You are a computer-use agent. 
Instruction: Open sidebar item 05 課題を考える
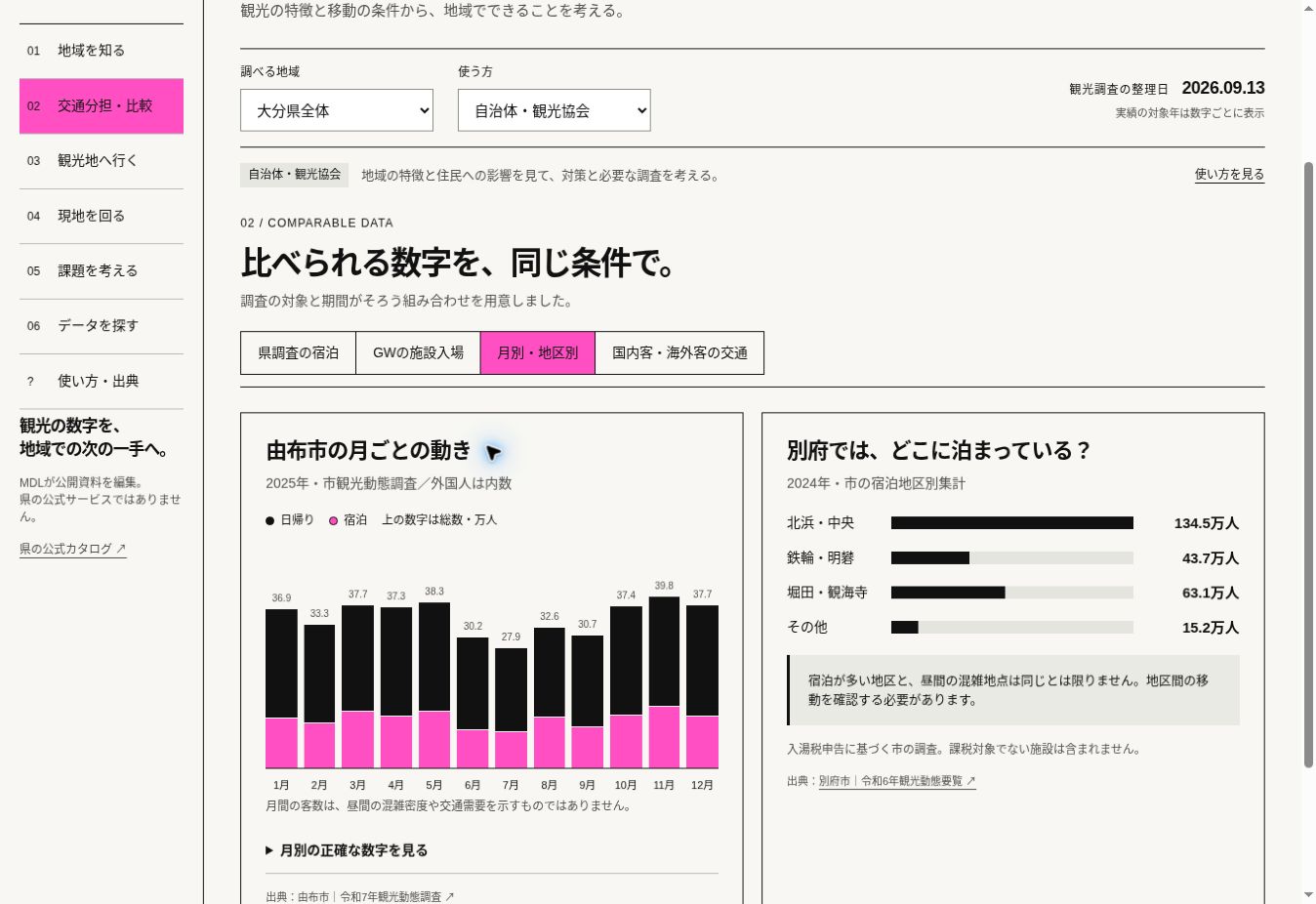pyautogui.click(x=102, y=271)
